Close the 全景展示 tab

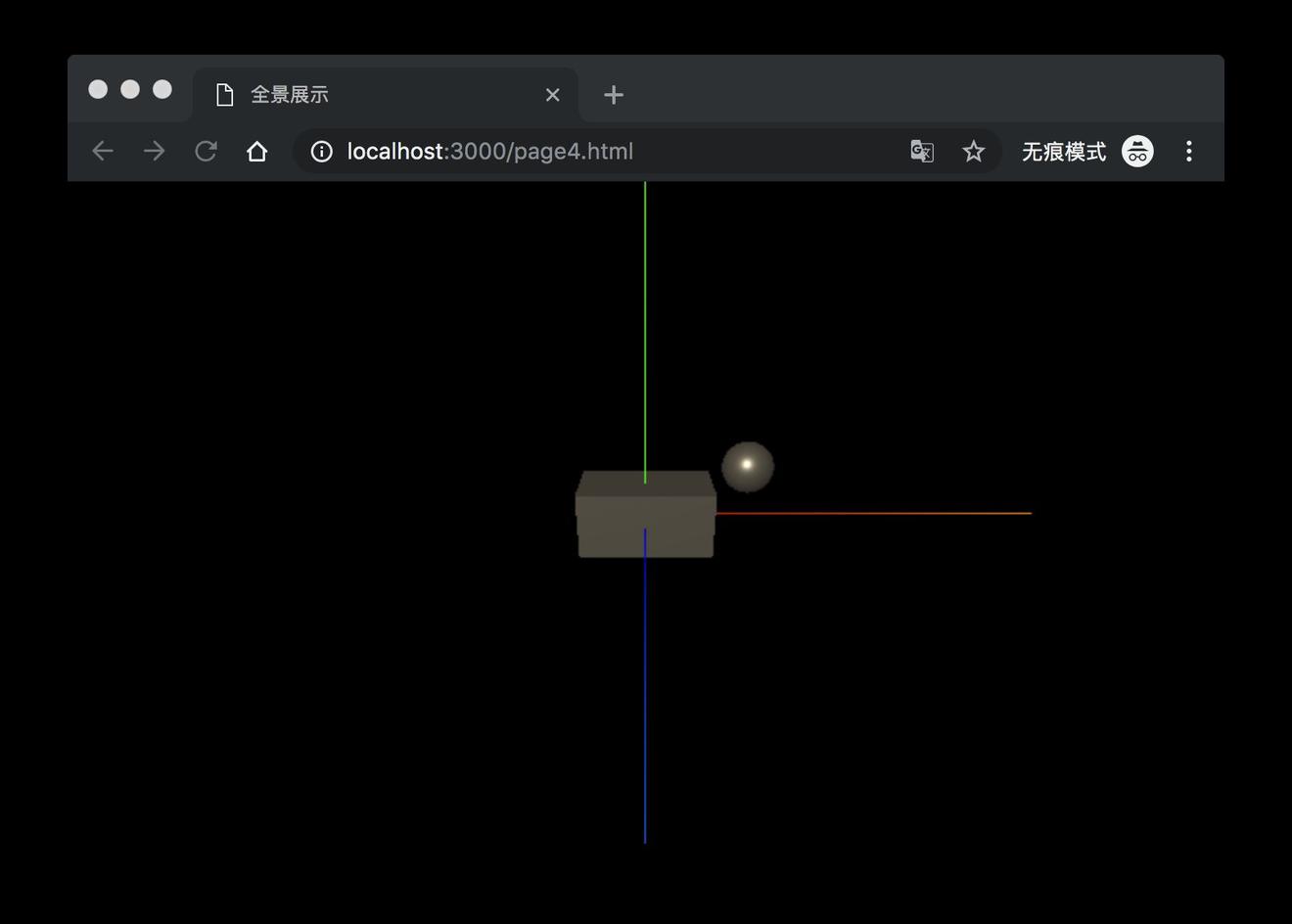pos(553,95)
